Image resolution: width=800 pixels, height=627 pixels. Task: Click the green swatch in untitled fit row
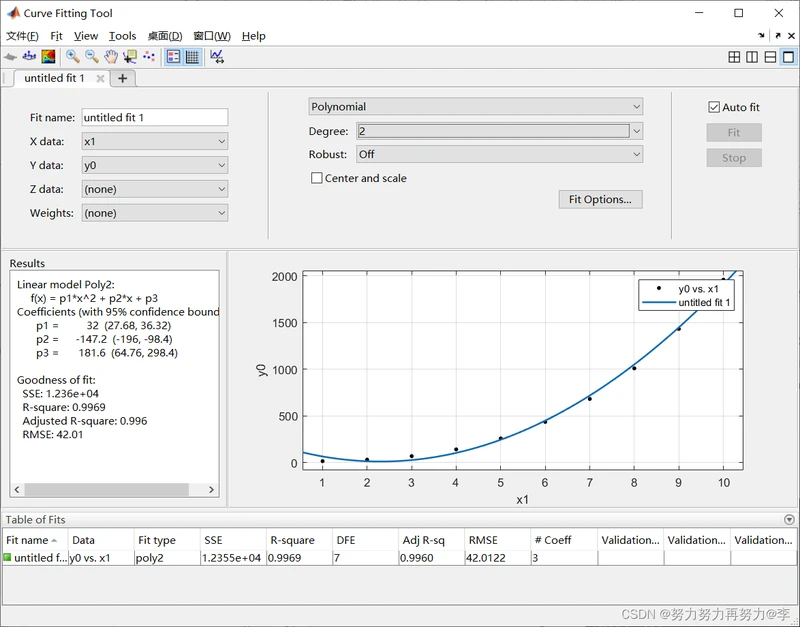pyautogui.click(x=7, y=557)
